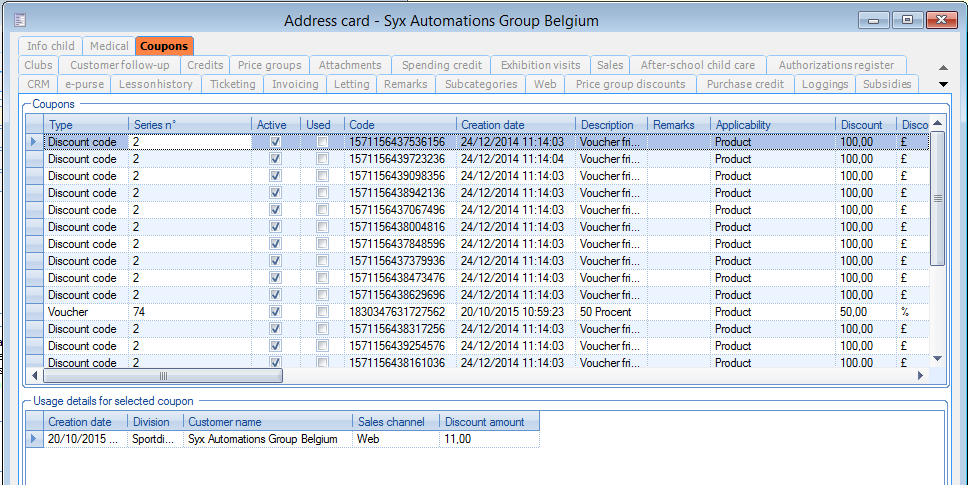Click the row indicator in Usage details grid
Screen dimensions: 968x485
(34, 439)
